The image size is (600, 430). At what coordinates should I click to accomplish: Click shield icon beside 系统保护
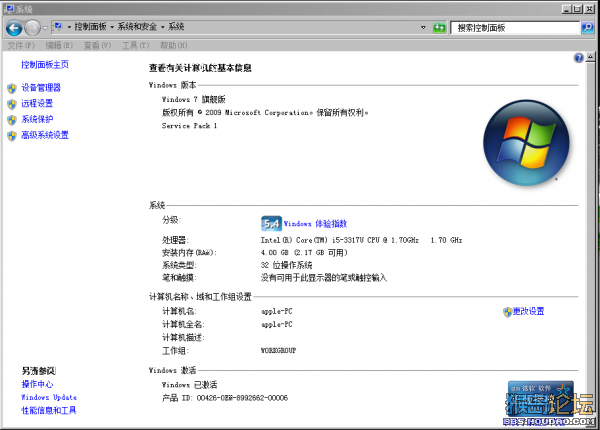click(12, 120)
